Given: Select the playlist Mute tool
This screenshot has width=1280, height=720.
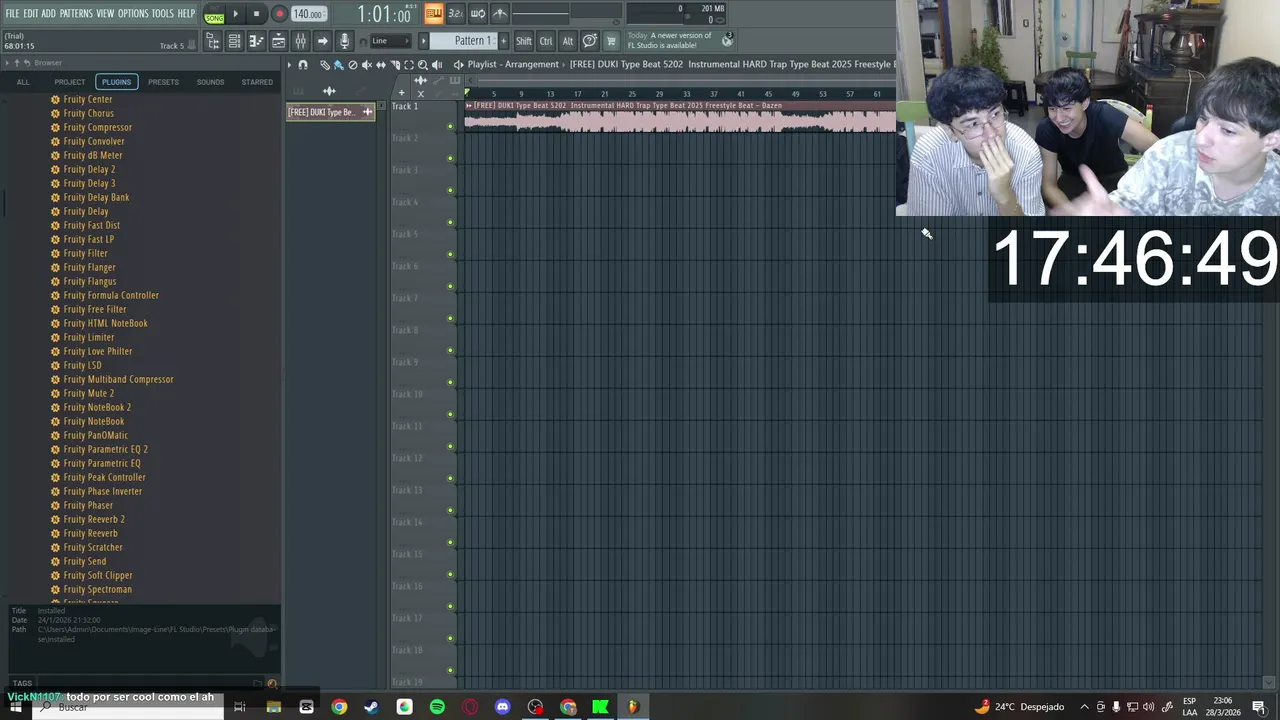Looking at the screenshot, I should [x=366, y=65].
